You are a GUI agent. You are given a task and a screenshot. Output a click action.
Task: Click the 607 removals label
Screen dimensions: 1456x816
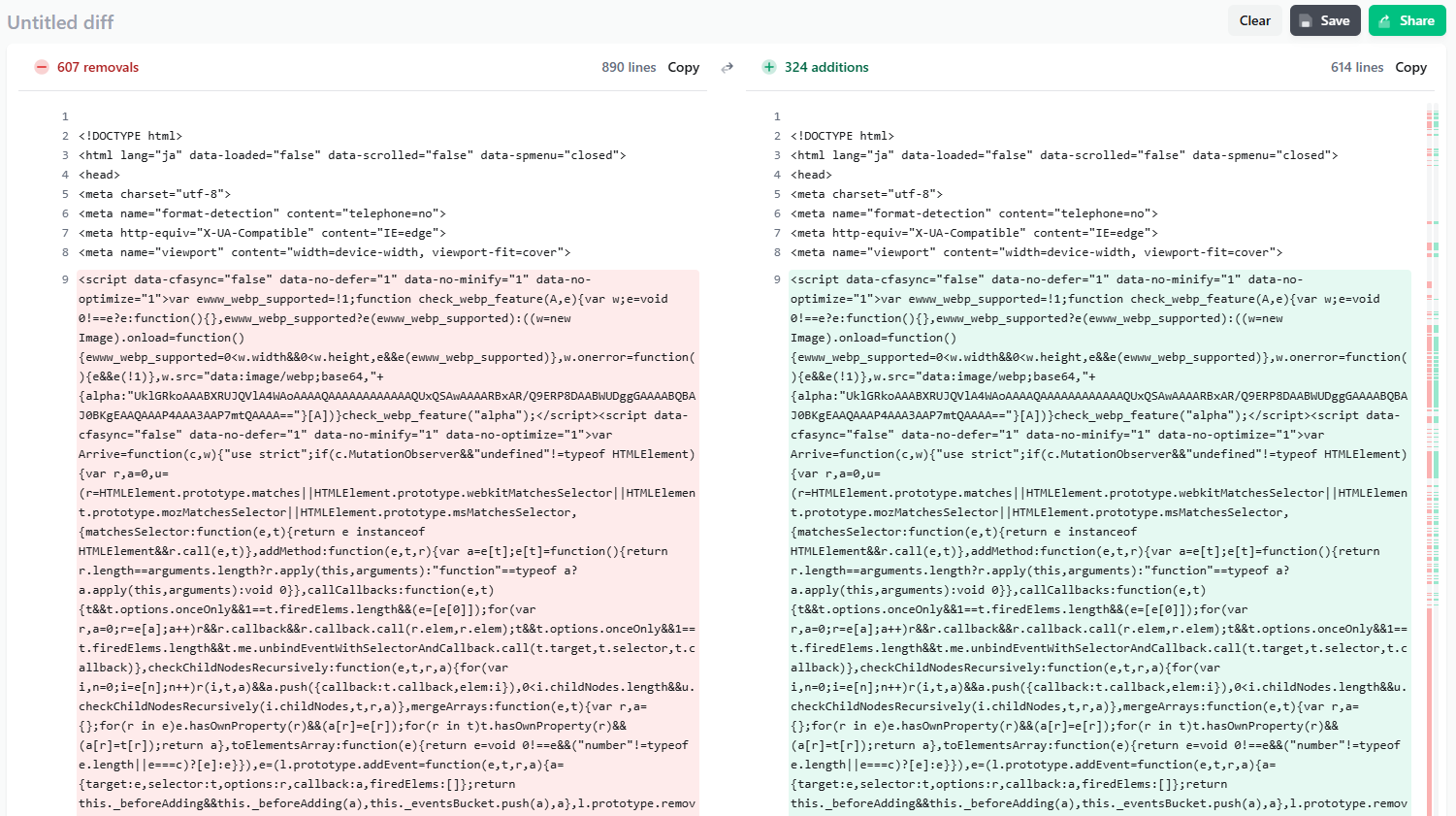[98, 67]
